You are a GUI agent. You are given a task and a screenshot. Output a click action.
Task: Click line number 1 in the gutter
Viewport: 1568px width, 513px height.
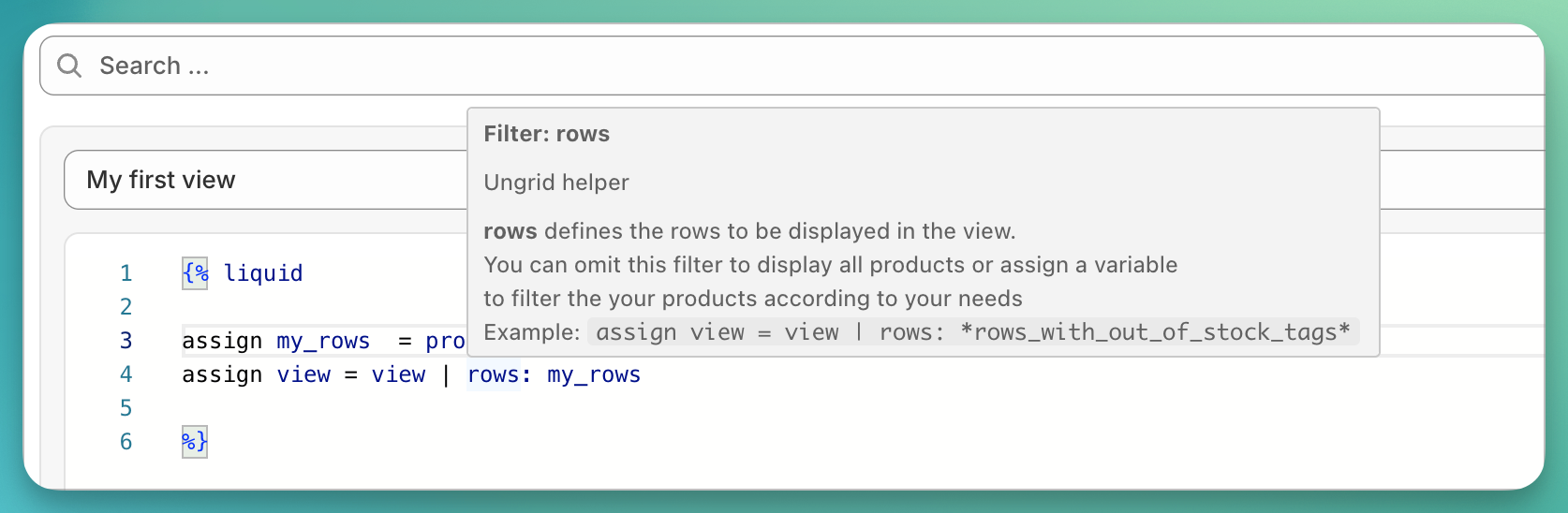click(126, 273)
